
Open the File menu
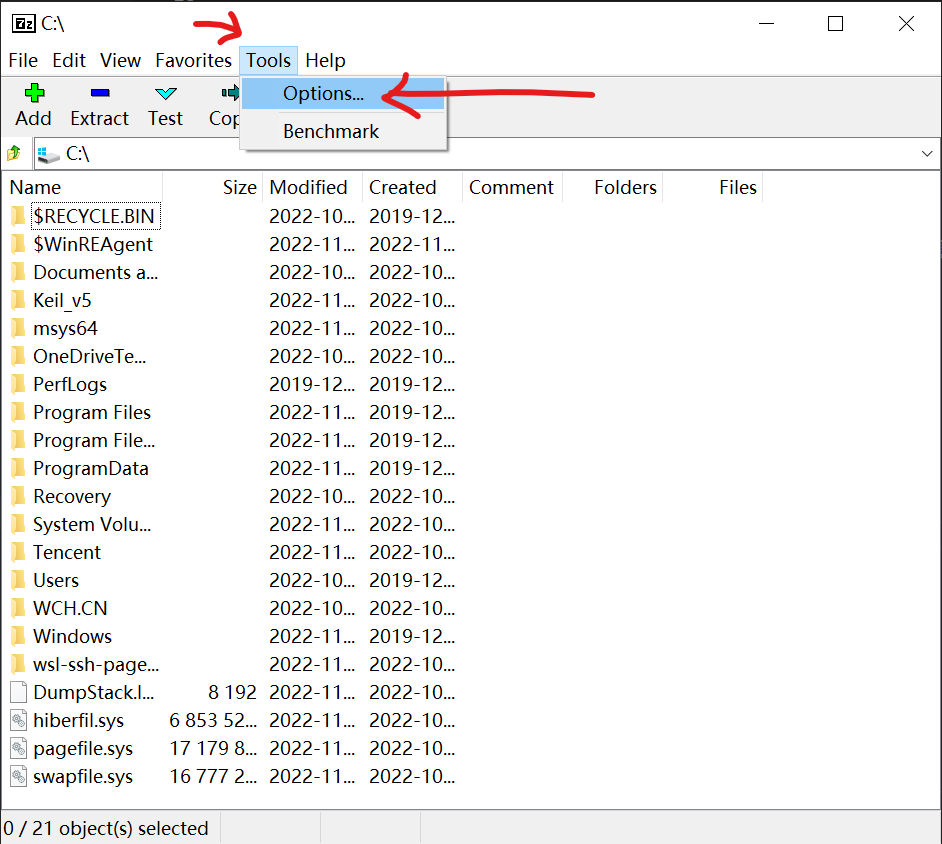point(23,60)
